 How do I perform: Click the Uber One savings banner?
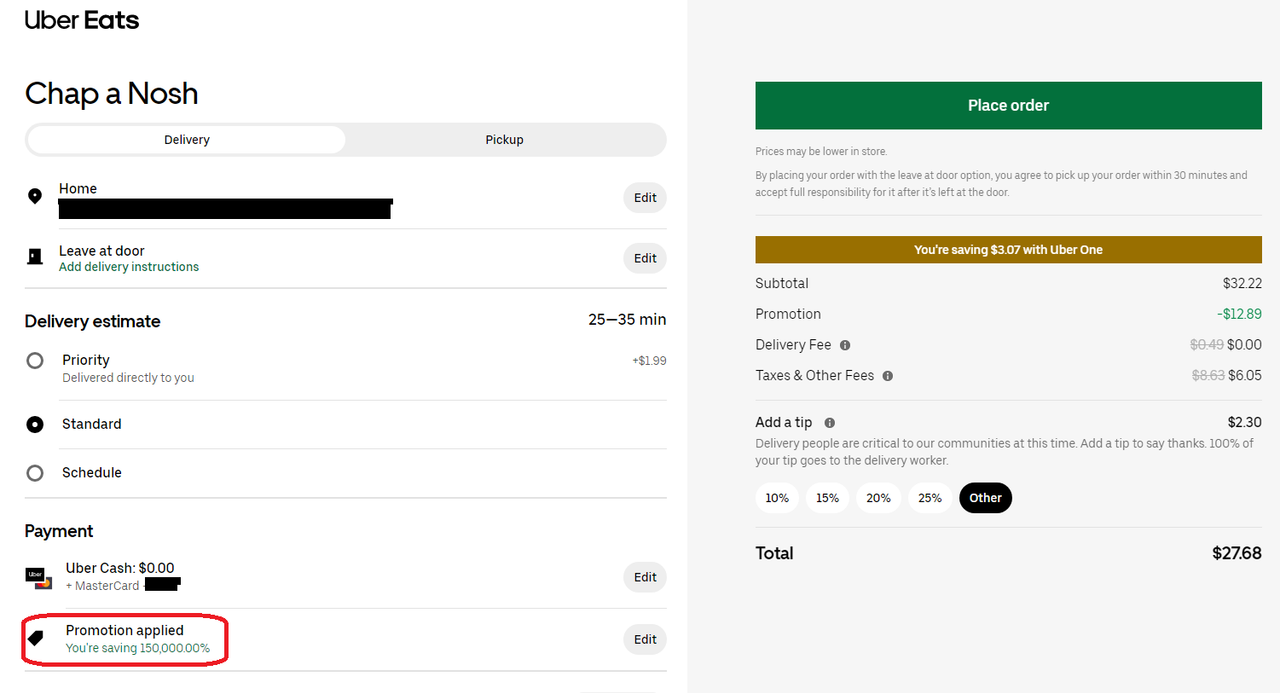pyautogui.click(x=1009, y=250)
